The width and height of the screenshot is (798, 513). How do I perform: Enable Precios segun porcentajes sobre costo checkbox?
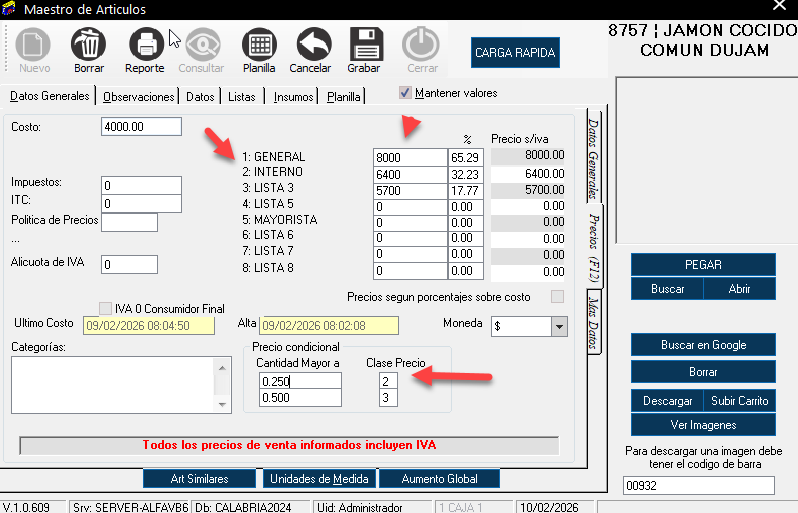click(x=558, y=297)
